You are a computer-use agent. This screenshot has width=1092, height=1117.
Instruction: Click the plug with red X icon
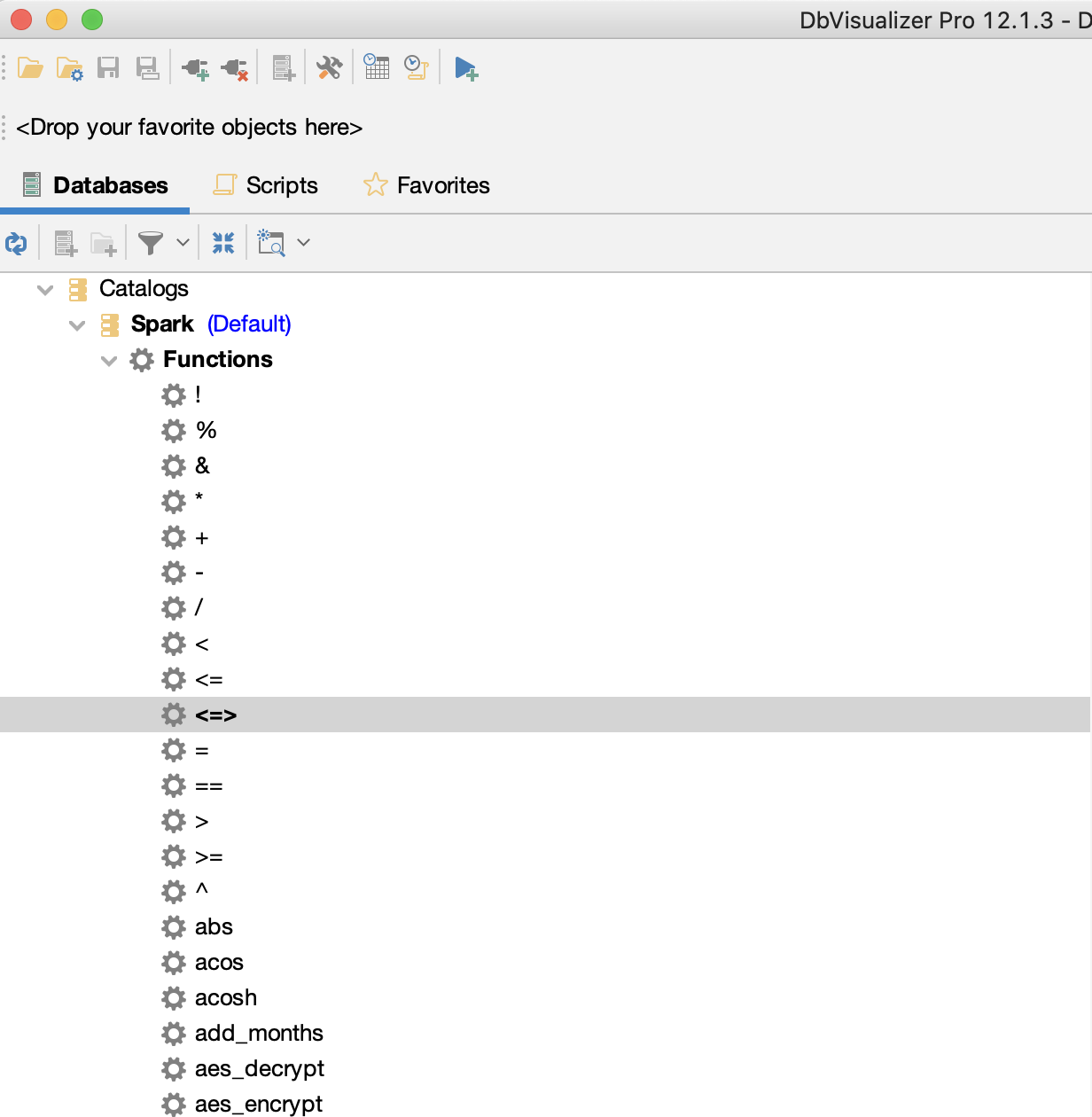tap(234, 68)
